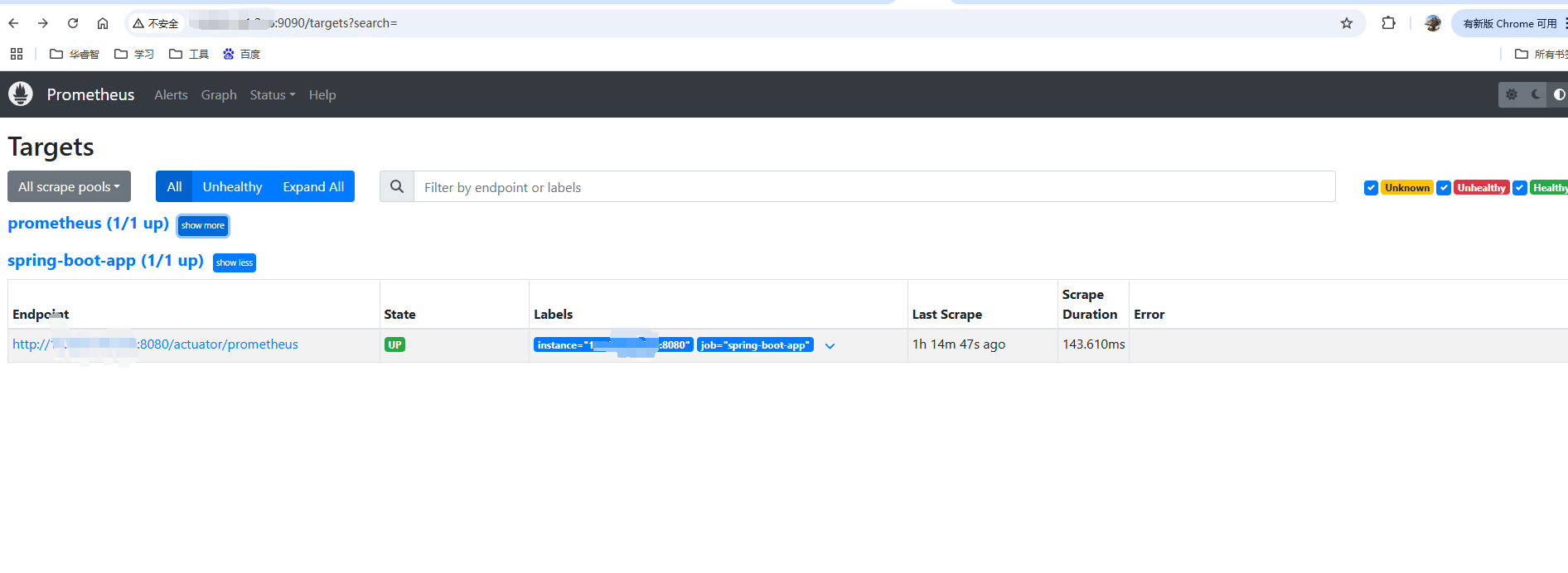
Task: Click the Expand All button
Action: point(313,186)
